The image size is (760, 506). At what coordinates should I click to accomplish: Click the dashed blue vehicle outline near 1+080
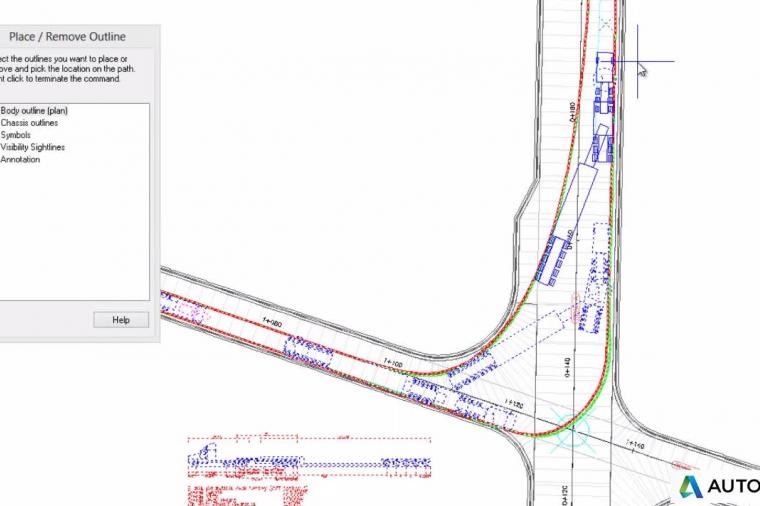(310, 352)
